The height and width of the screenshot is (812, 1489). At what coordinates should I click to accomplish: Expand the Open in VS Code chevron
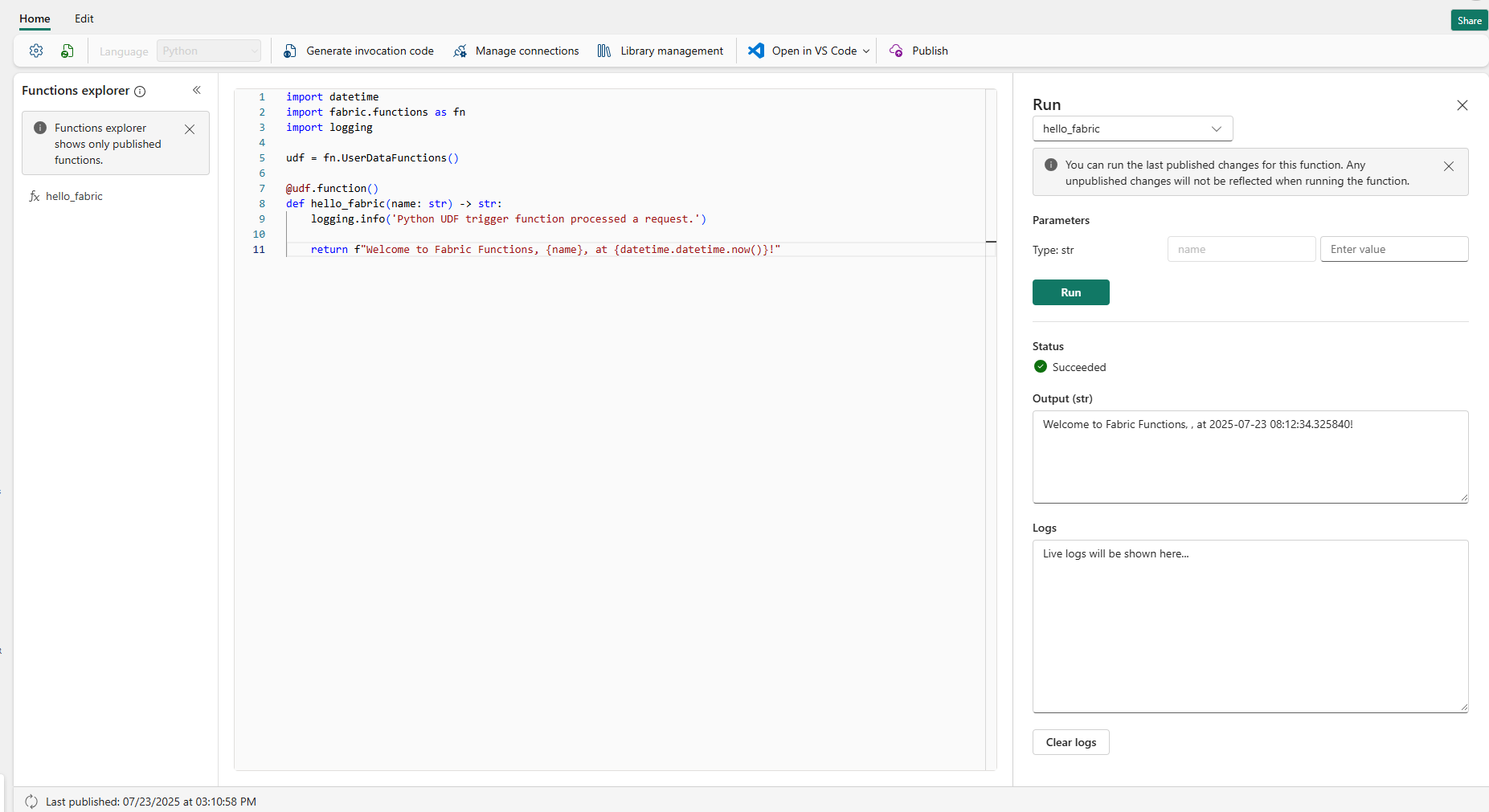tap(866, 51)
